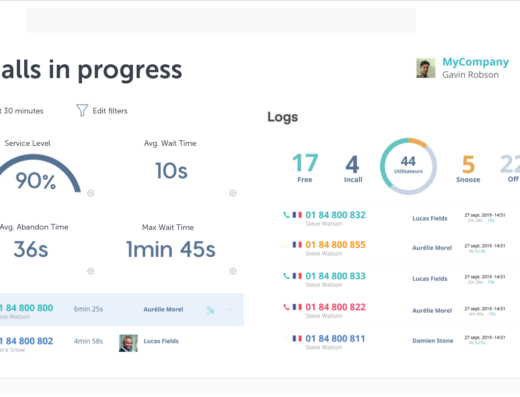
Task: Open the MyCompany account link
Action: pos(475,62)
